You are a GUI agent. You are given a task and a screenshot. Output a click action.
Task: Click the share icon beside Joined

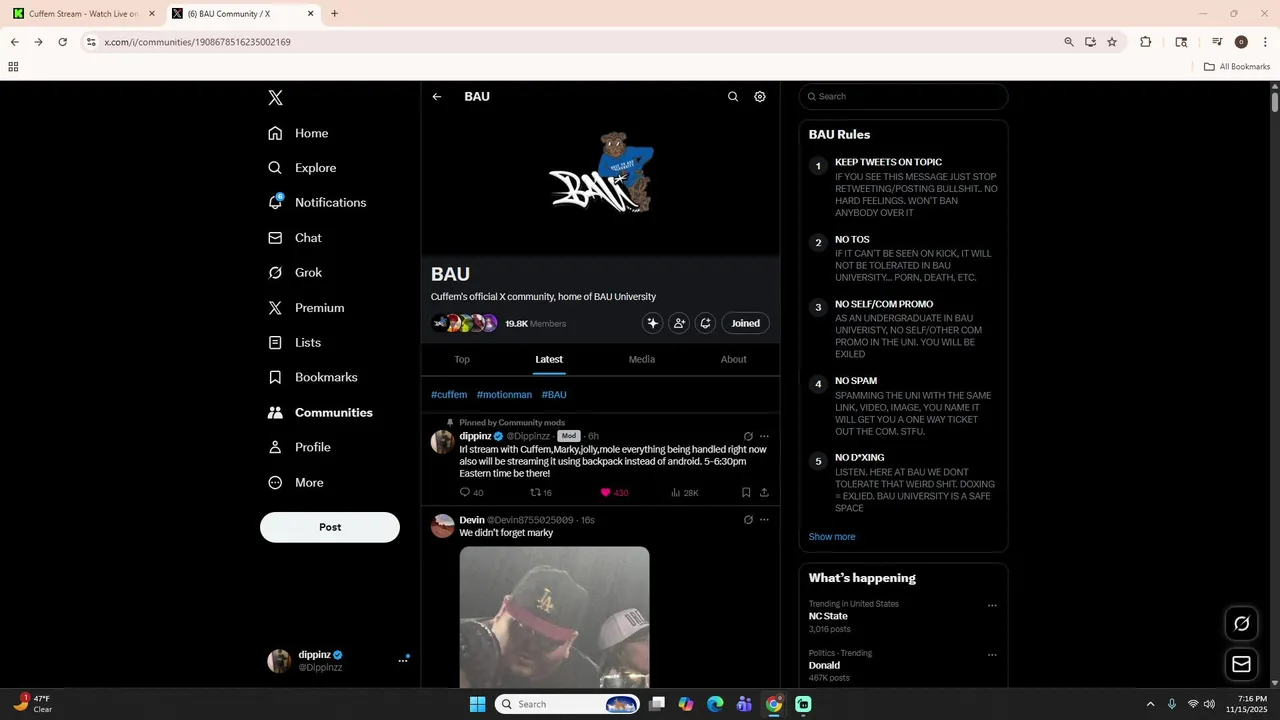[705, 323]
